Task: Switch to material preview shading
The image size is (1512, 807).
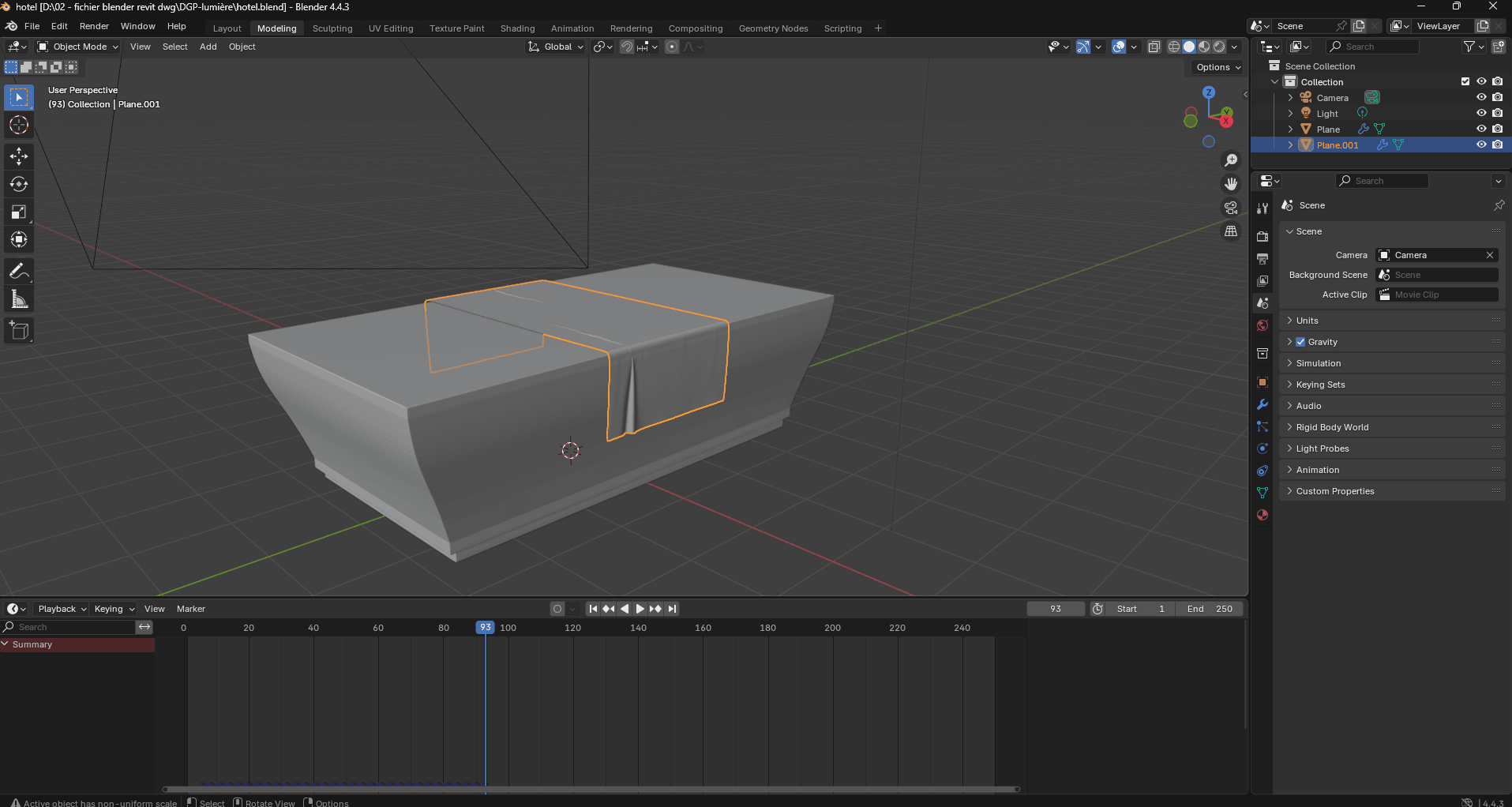Action: point(1204,47)
